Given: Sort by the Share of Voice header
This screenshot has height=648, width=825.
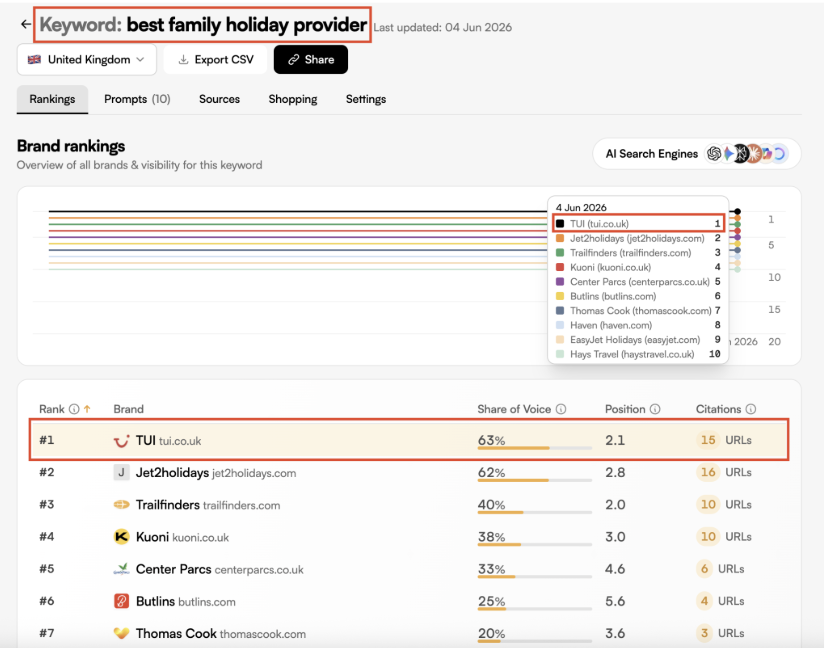Looking at the screenshot, I should (x=514, y=409).
